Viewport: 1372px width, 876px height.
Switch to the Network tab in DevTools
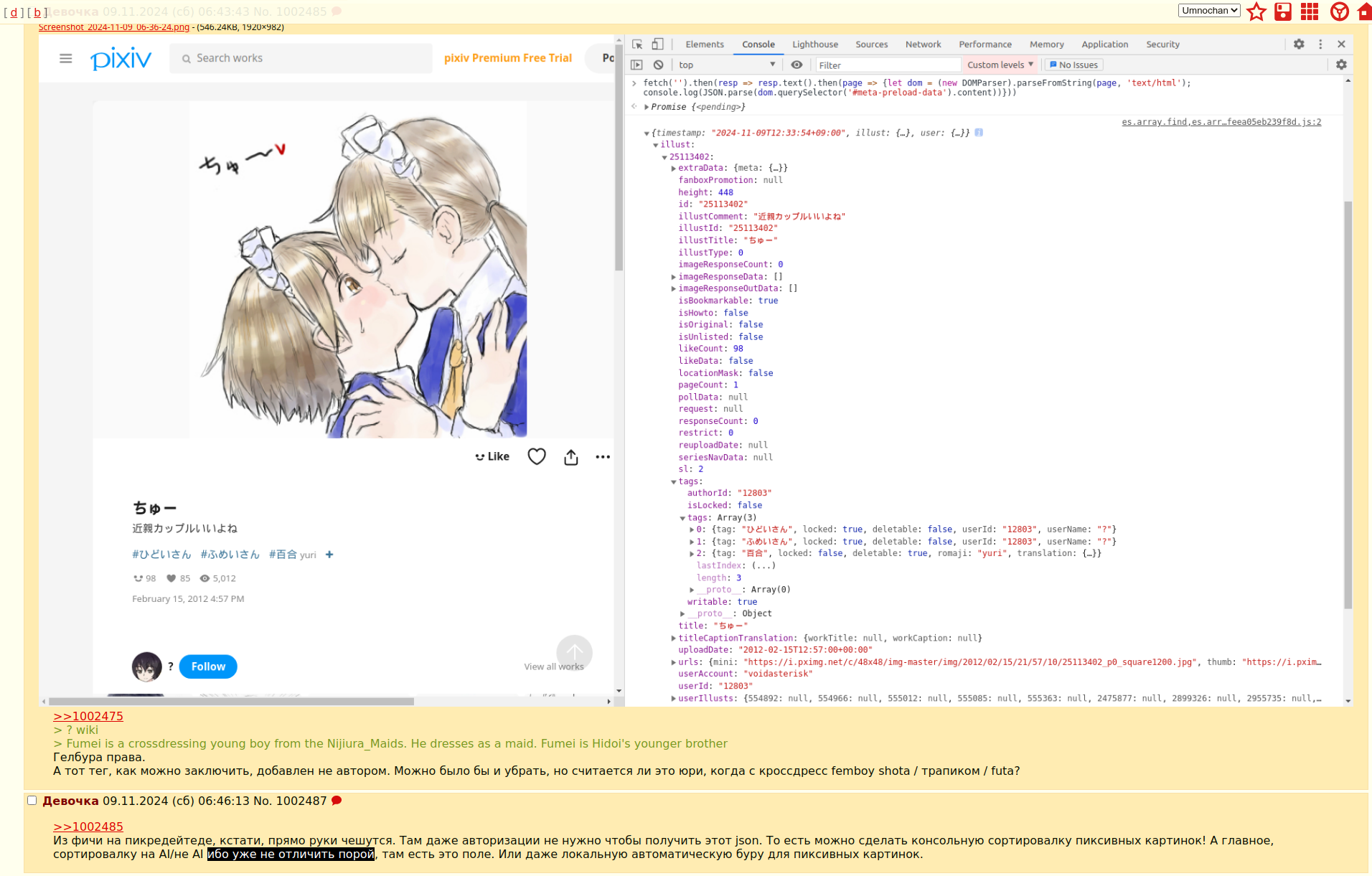point(923,44)
